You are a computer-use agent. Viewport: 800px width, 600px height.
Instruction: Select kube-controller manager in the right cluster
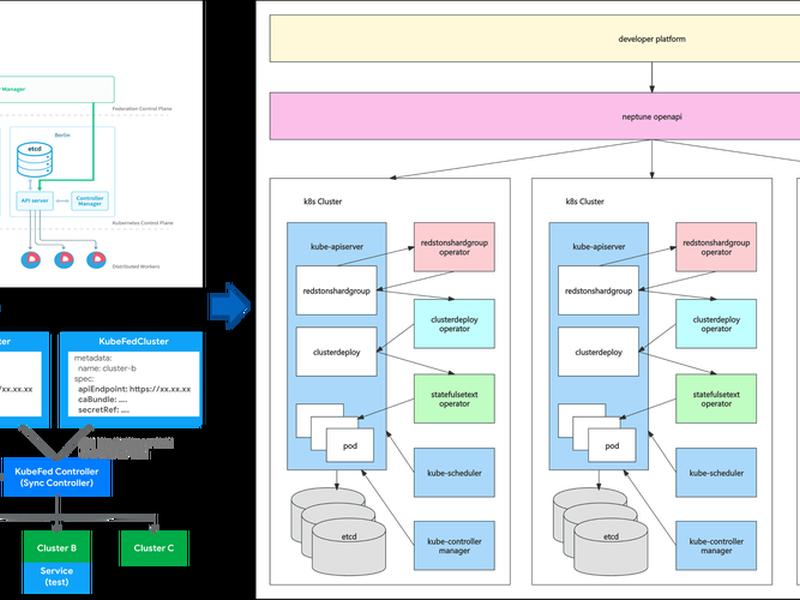(x=716, y=545)
